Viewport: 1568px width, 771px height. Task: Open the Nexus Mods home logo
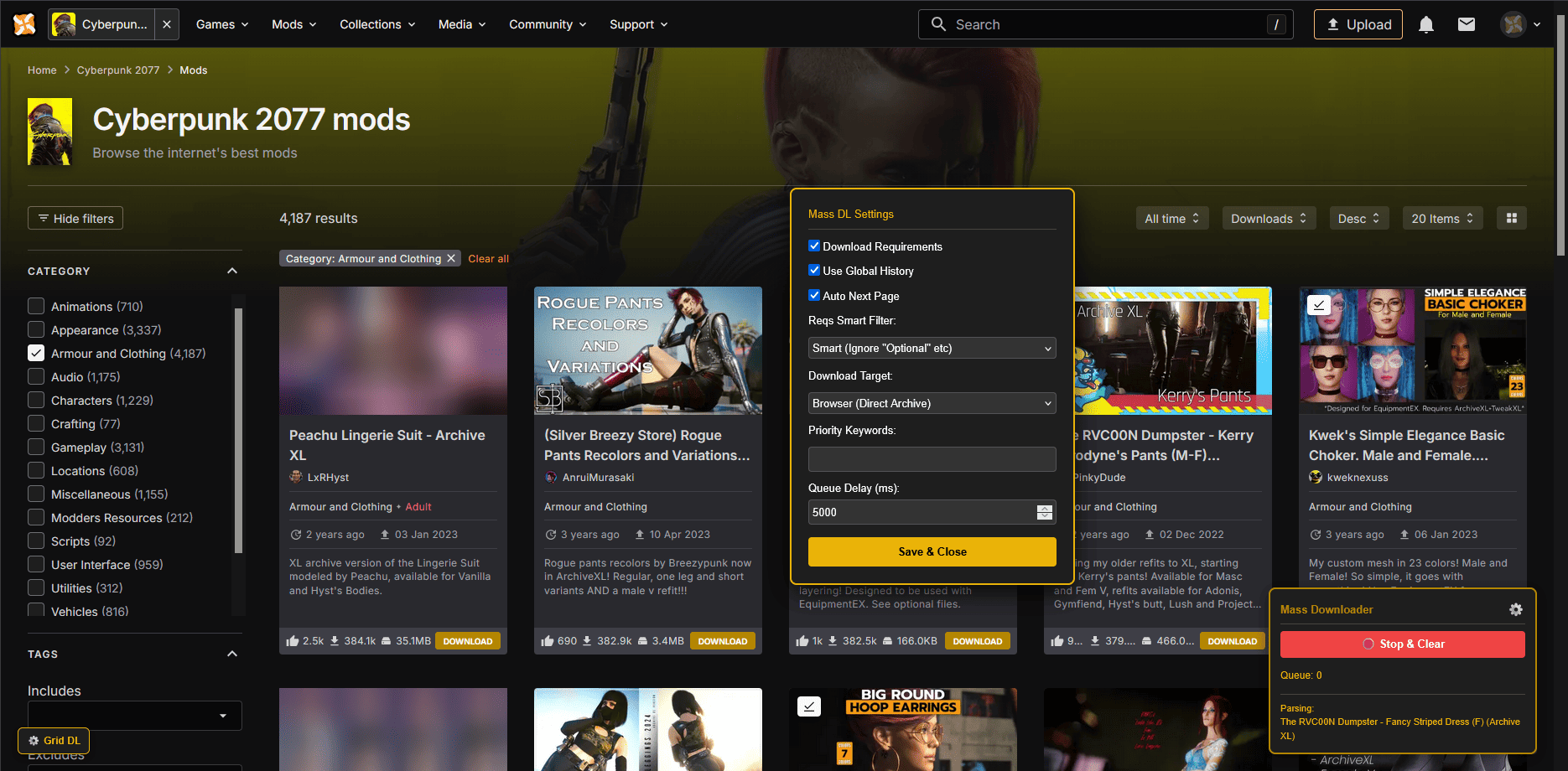pos(24,24)
